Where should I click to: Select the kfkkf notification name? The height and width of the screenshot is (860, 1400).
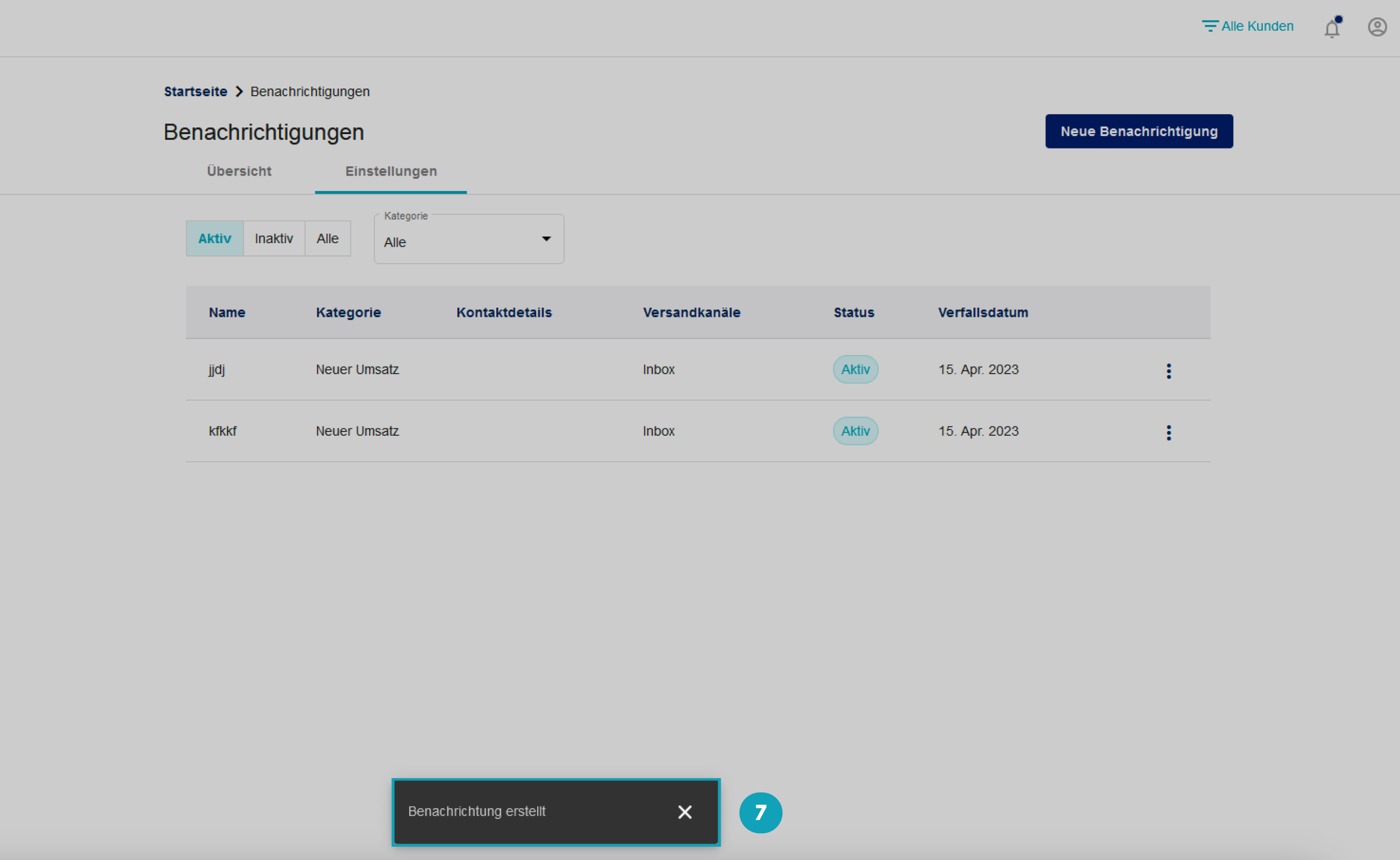[x=222, y=431]
